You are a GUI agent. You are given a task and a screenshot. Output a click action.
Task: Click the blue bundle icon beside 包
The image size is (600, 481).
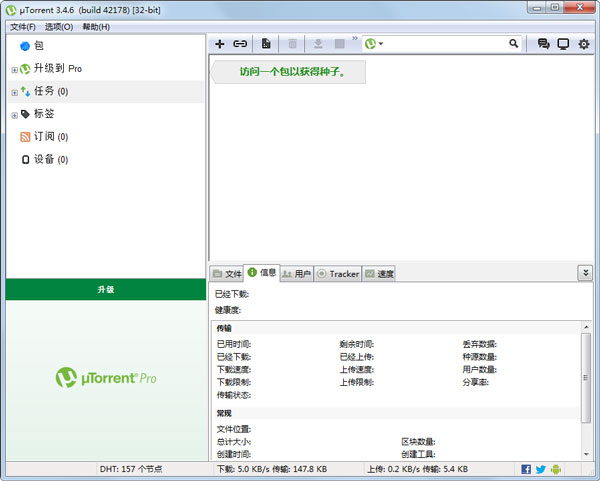pos(25,46)
